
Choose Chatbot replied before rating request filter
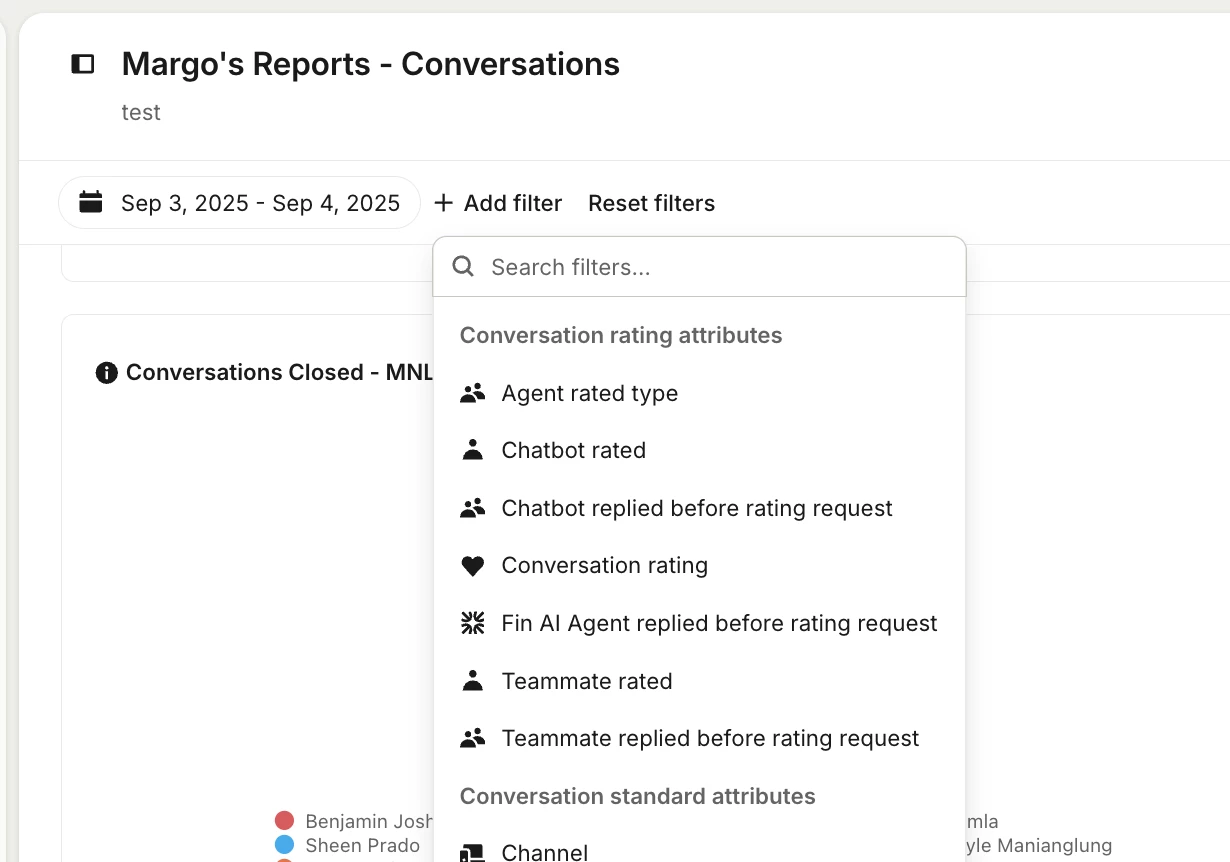[x=699, y=508]
